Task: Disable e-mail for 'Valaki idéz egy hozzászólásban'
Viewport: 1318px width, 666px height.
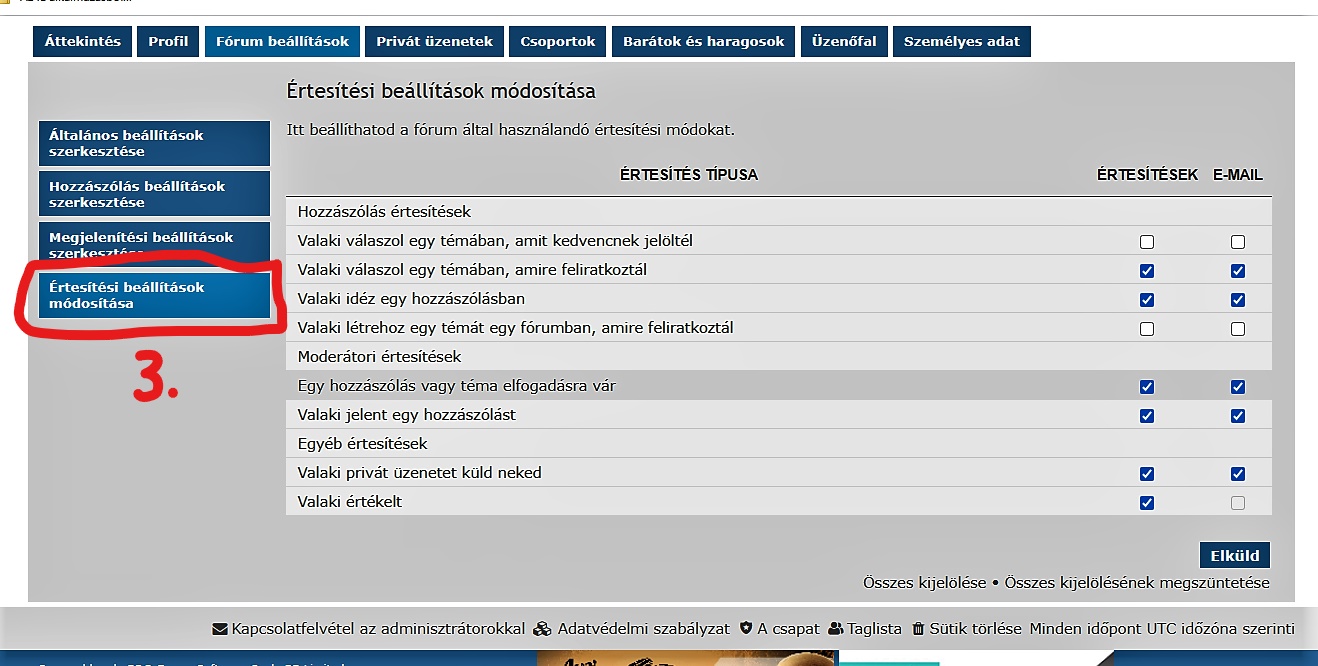Action: click(1237, 299)
